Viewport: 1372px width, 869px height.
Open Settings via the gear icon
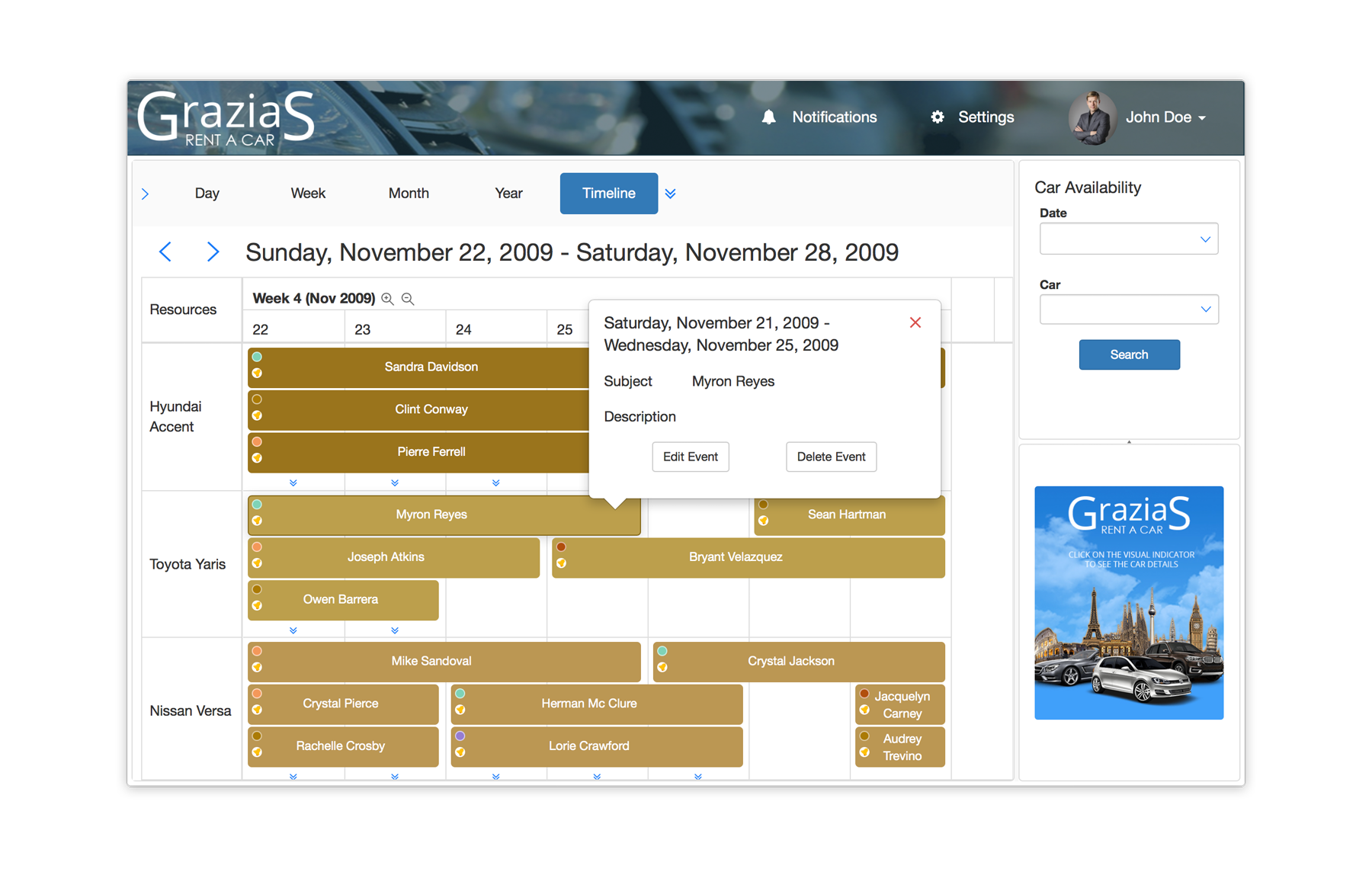938,117
